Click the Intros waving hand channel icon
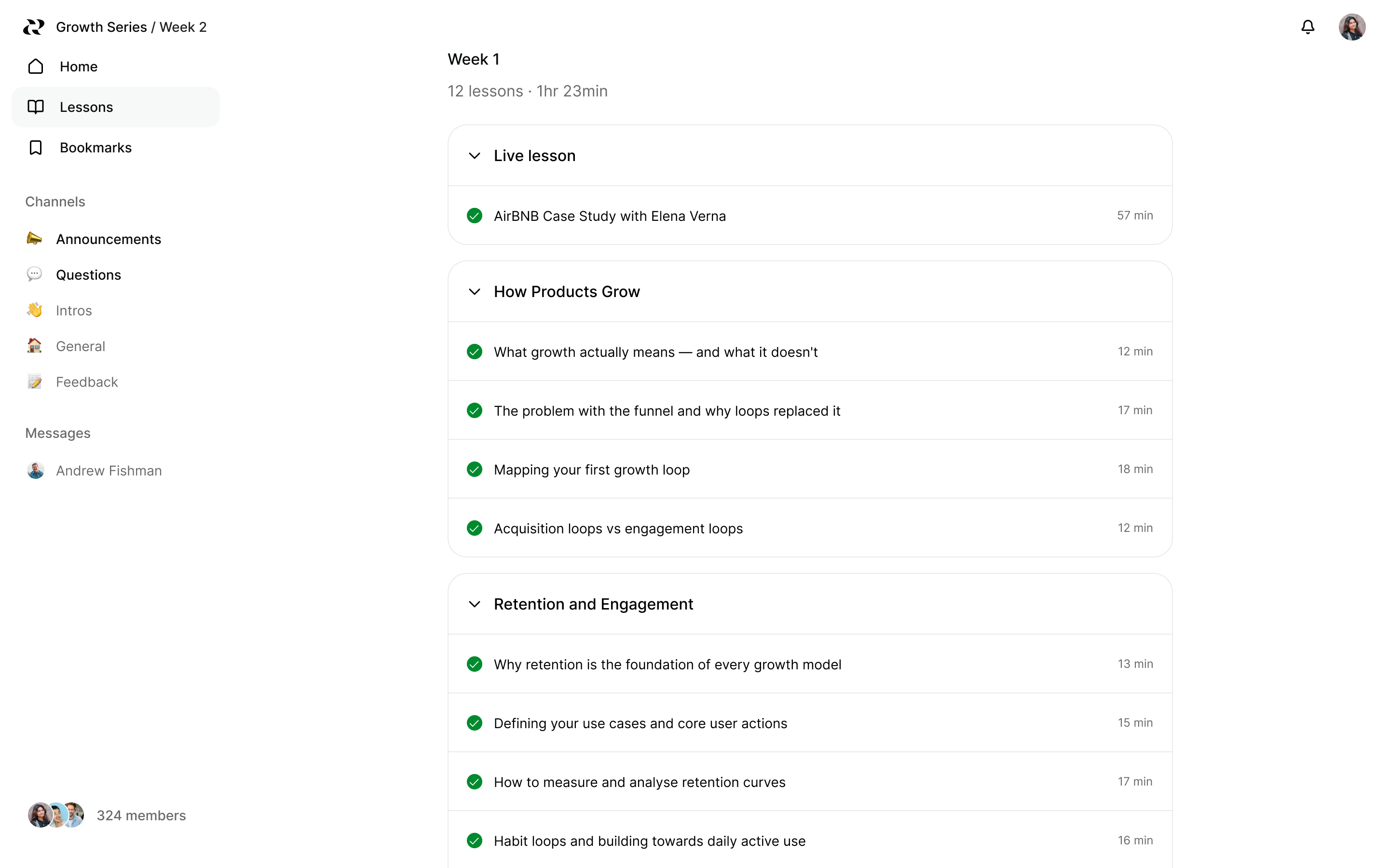This screenshot has height=868, width=1389. [x=34, y=310]
